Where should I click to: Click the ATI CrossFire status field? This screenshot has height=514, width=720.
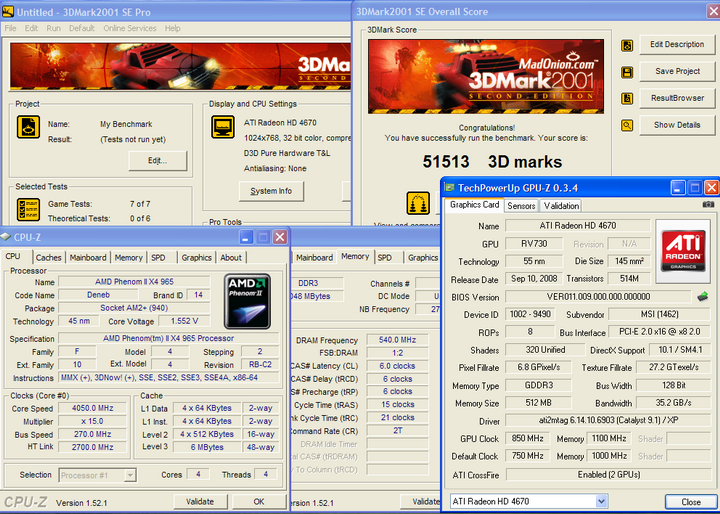pyautogui.click(x=608, y=474)
